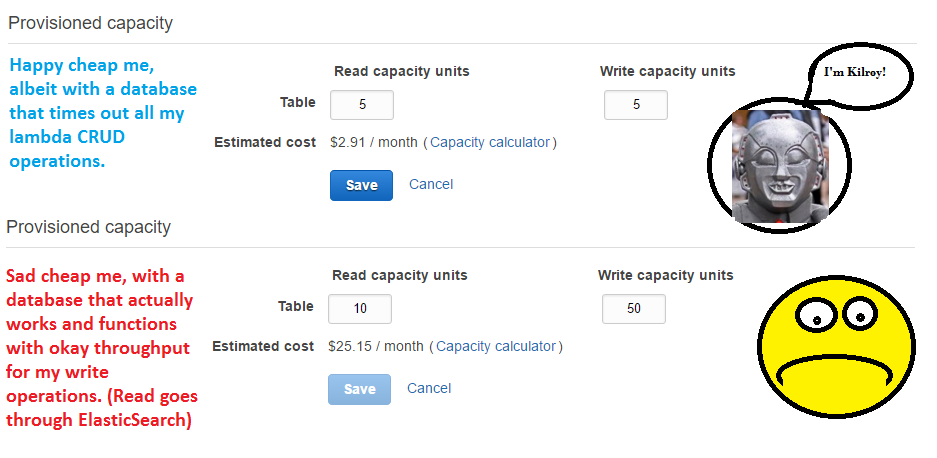This screenshot has width=937, height=458.
Task: Click Cancel next to the upper Save button
Action: [431, 184]
